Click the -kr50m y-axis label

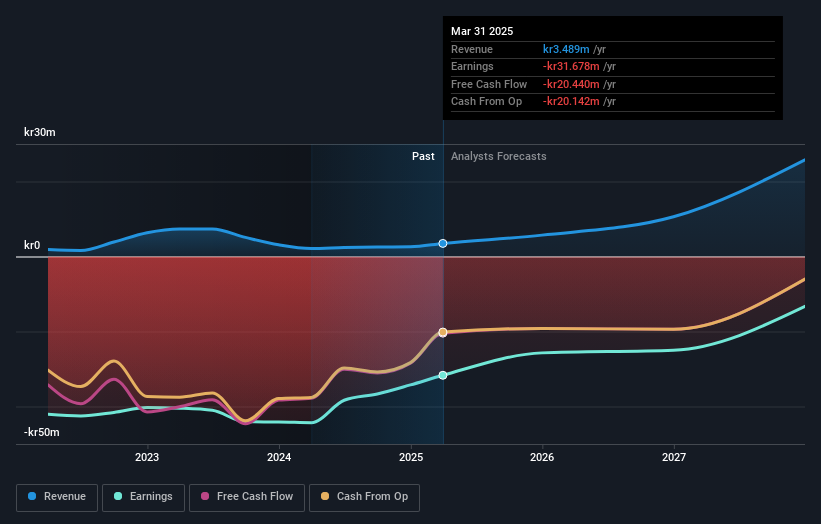pos(41,432)
